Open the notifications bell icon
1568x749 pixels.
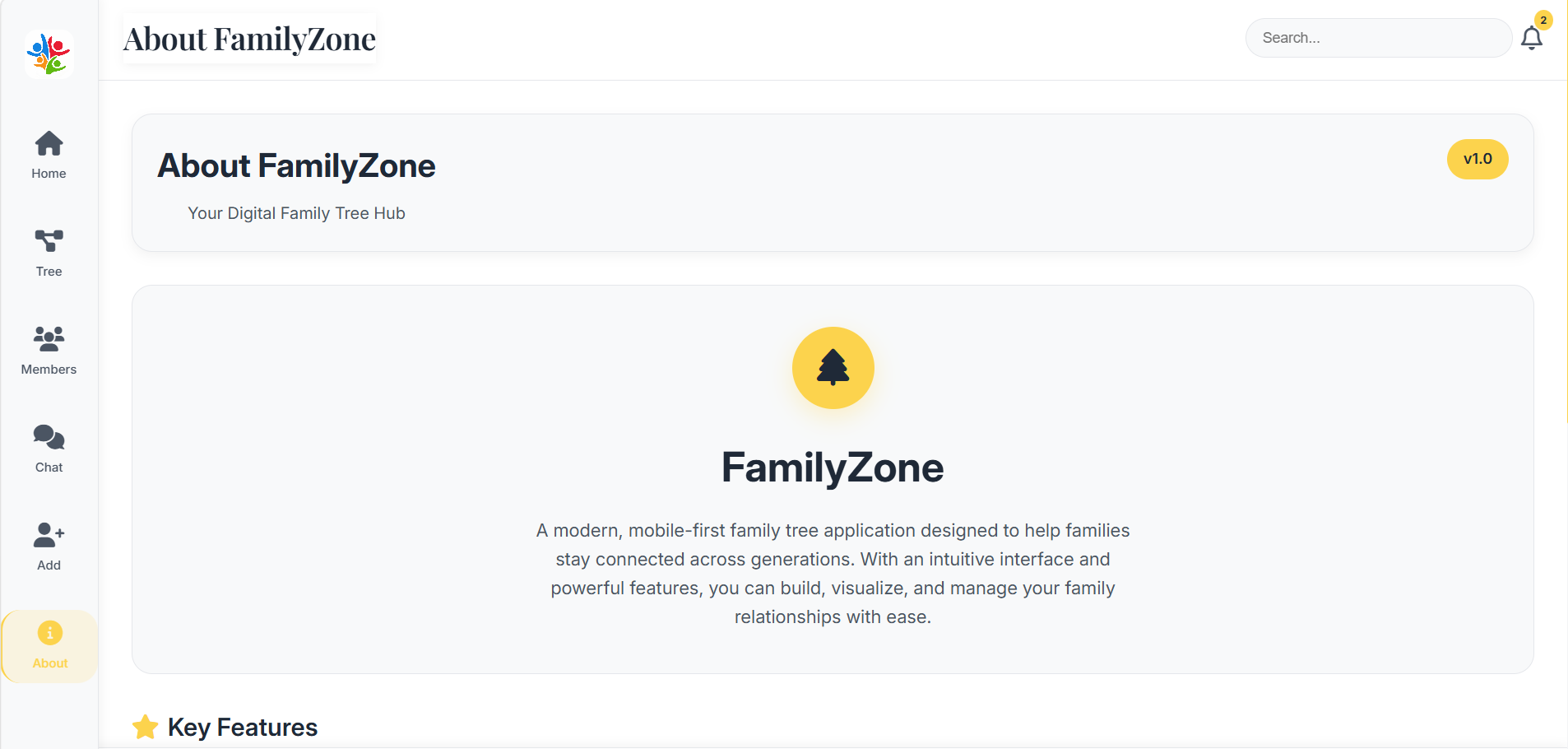click(1531, 39)
